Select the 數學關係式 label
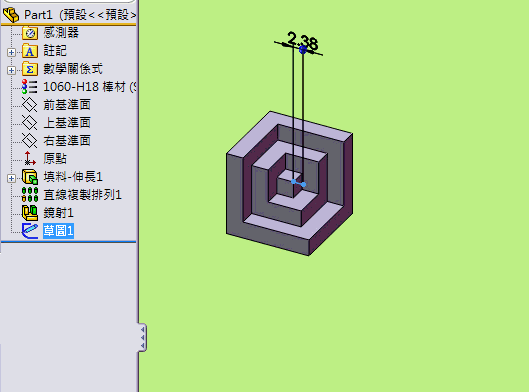This screenshot has width=529, height=392. pos(73,69)
